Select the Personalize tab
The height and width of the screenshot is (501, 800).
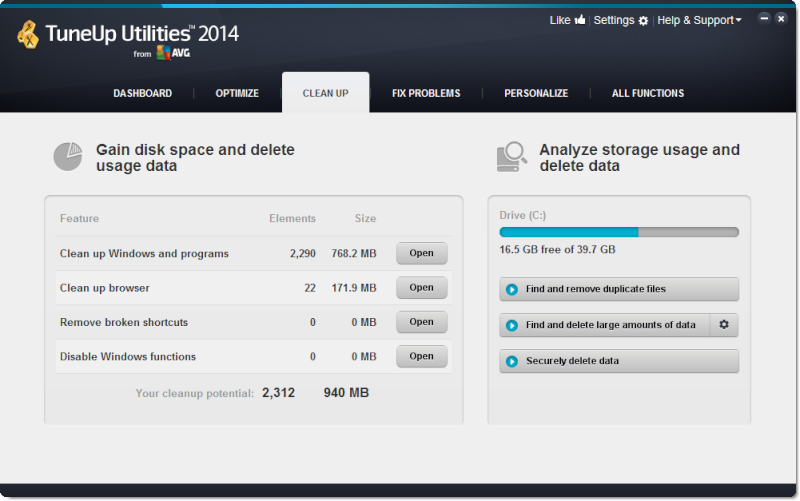pos(536,94)
